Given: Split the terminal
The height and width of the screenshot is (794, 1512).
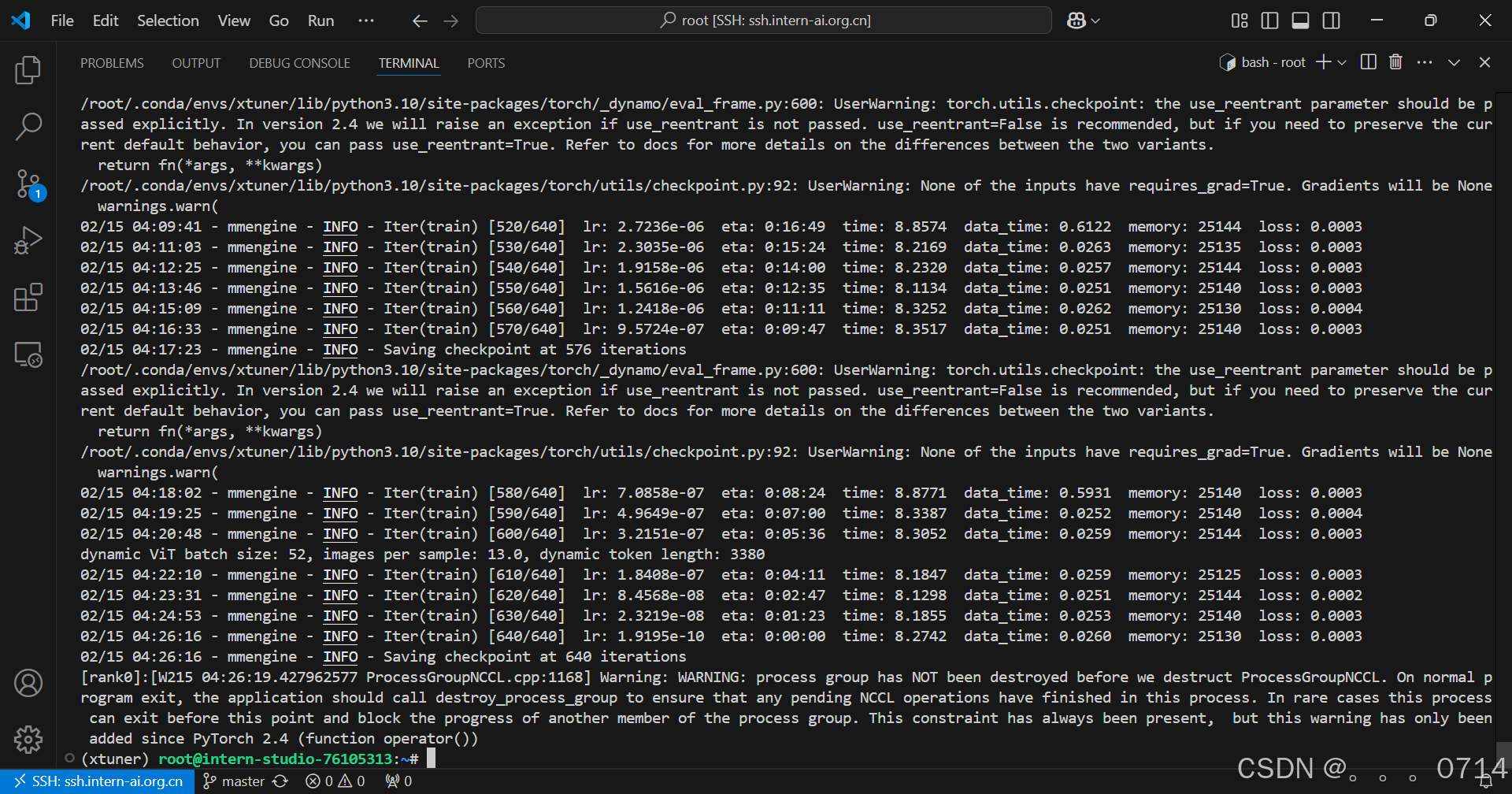Looking at the screenshot, I should [x=1369, y=62].
